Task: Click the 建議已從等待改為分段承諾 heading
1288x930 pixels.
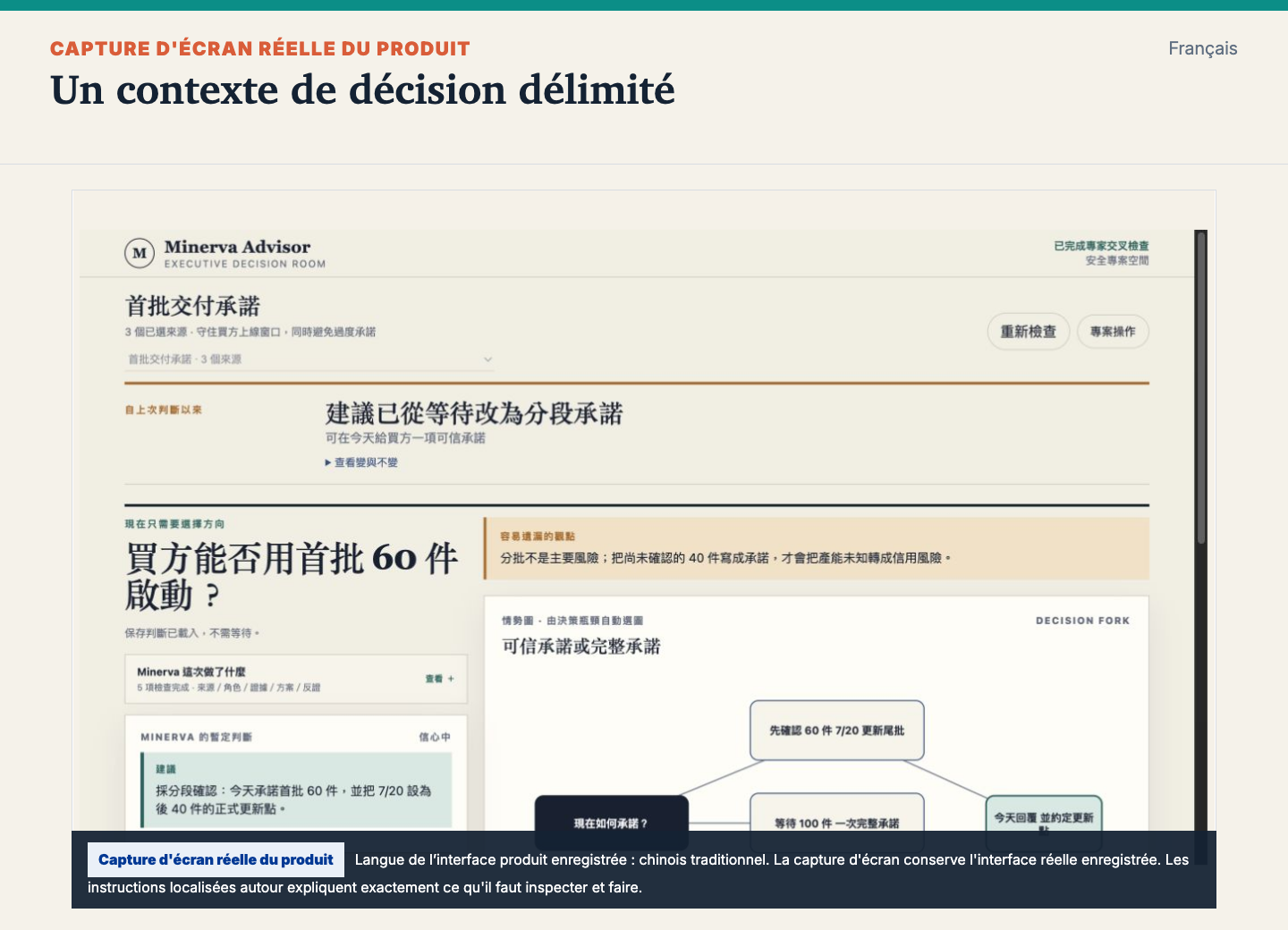Action: click(x=474, y=414)
